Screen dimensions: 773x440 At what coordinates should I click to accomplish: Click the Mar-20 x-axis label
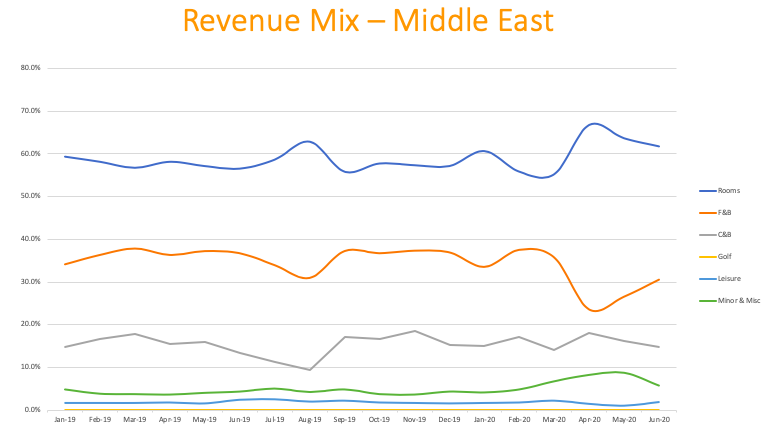[x=555, y=420]
